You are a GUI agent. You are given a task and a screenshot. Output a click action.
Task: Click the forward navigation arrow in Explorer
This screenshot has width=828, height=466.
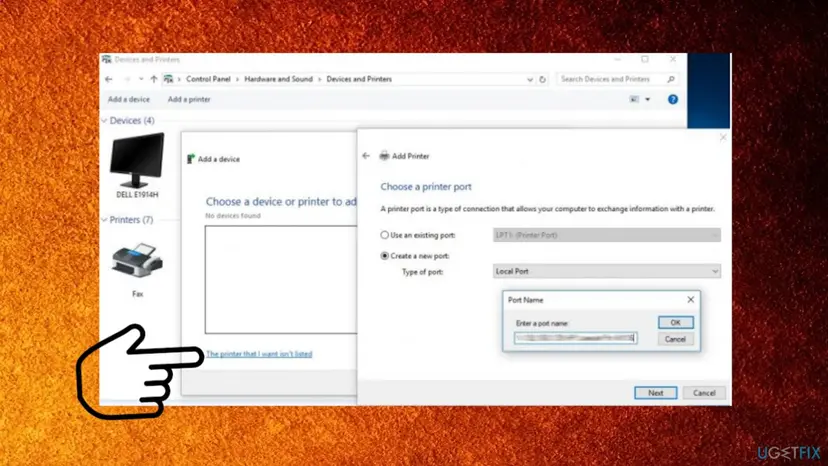[x=127, y=79]
